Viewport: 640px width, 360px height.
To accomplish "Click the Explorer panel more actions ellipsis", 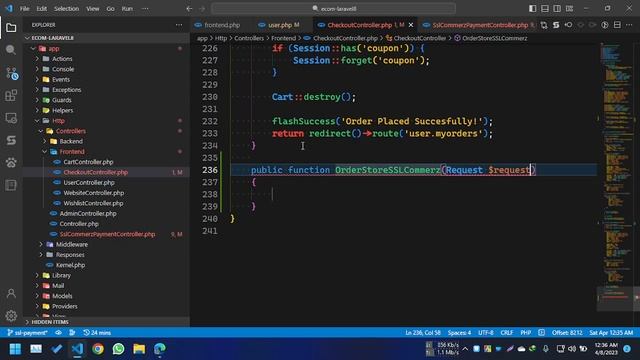I will [x=179, y=25].
